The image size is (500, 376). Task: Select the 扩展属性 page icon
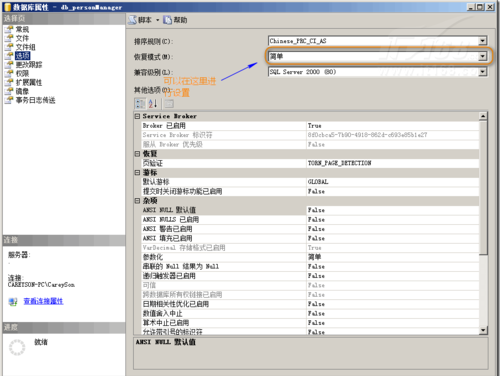pos(9,82)
